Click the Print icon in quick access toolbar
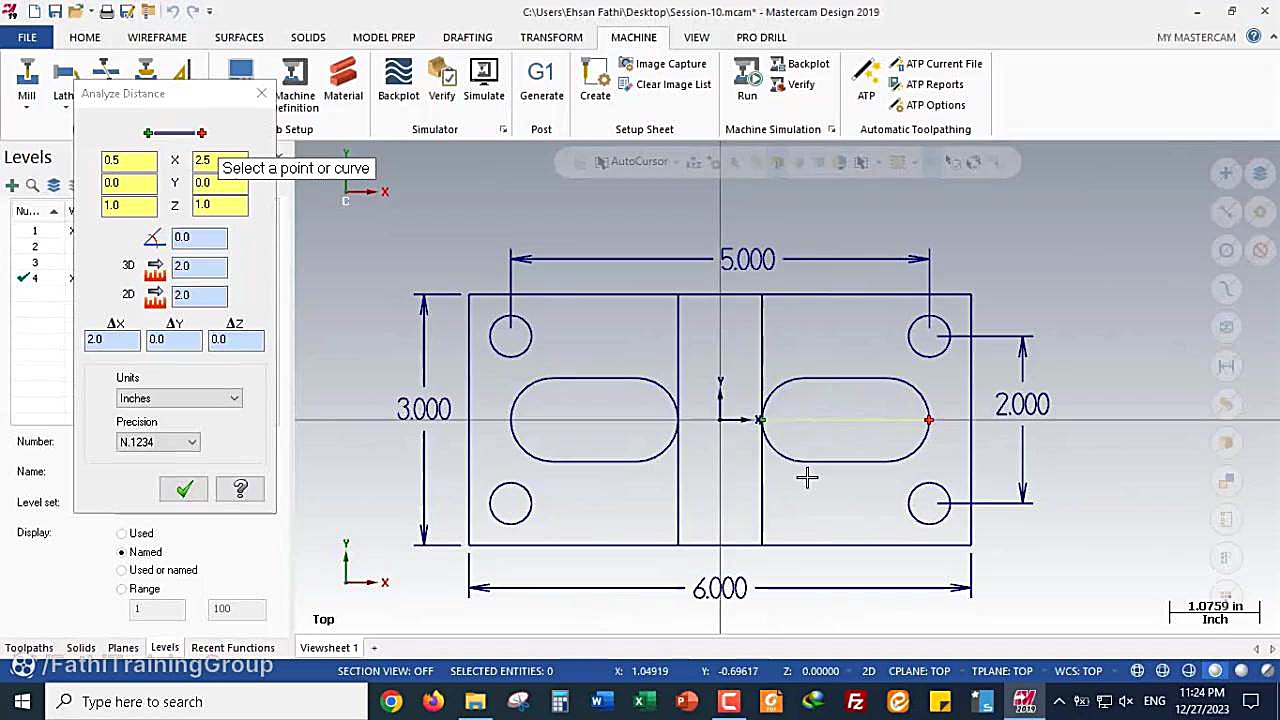 [x=107, y=12]
